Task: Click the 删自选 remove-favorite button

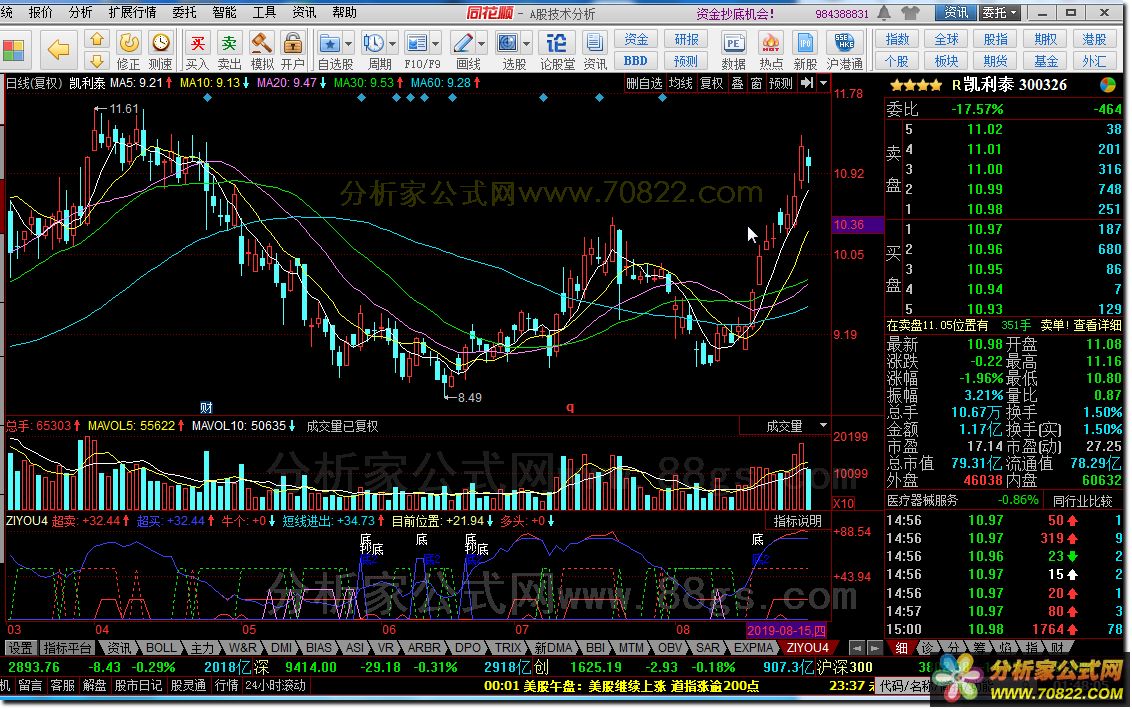Action: [x=644, y=83]
